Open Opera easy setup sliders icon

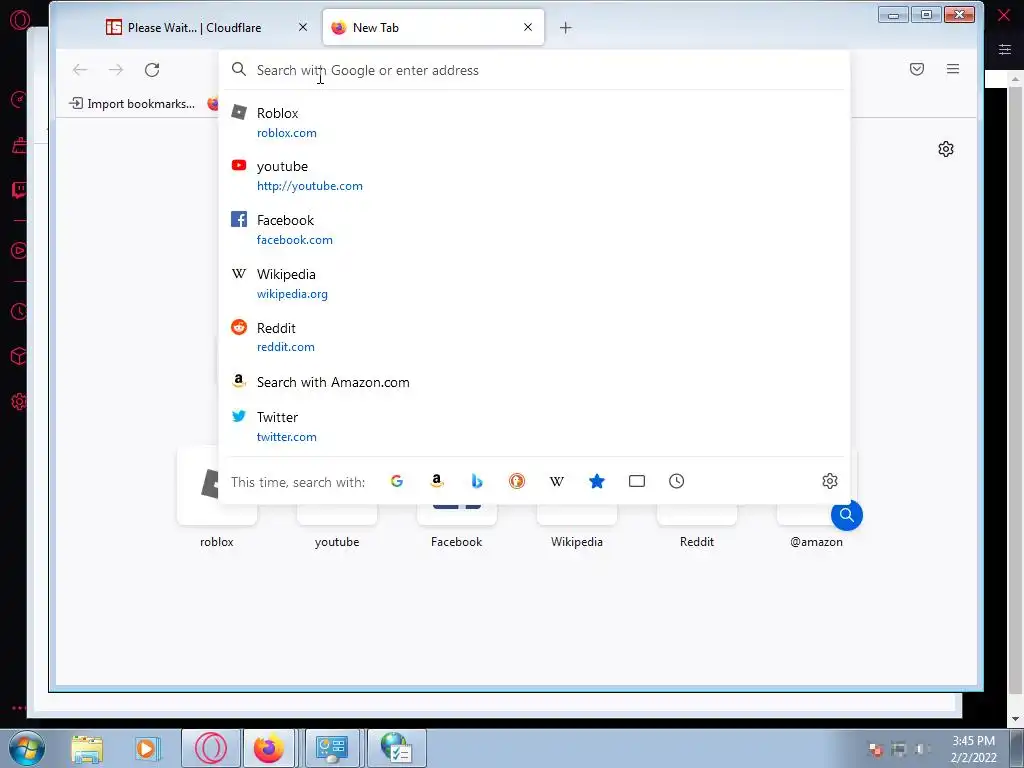pos(1004,49)
